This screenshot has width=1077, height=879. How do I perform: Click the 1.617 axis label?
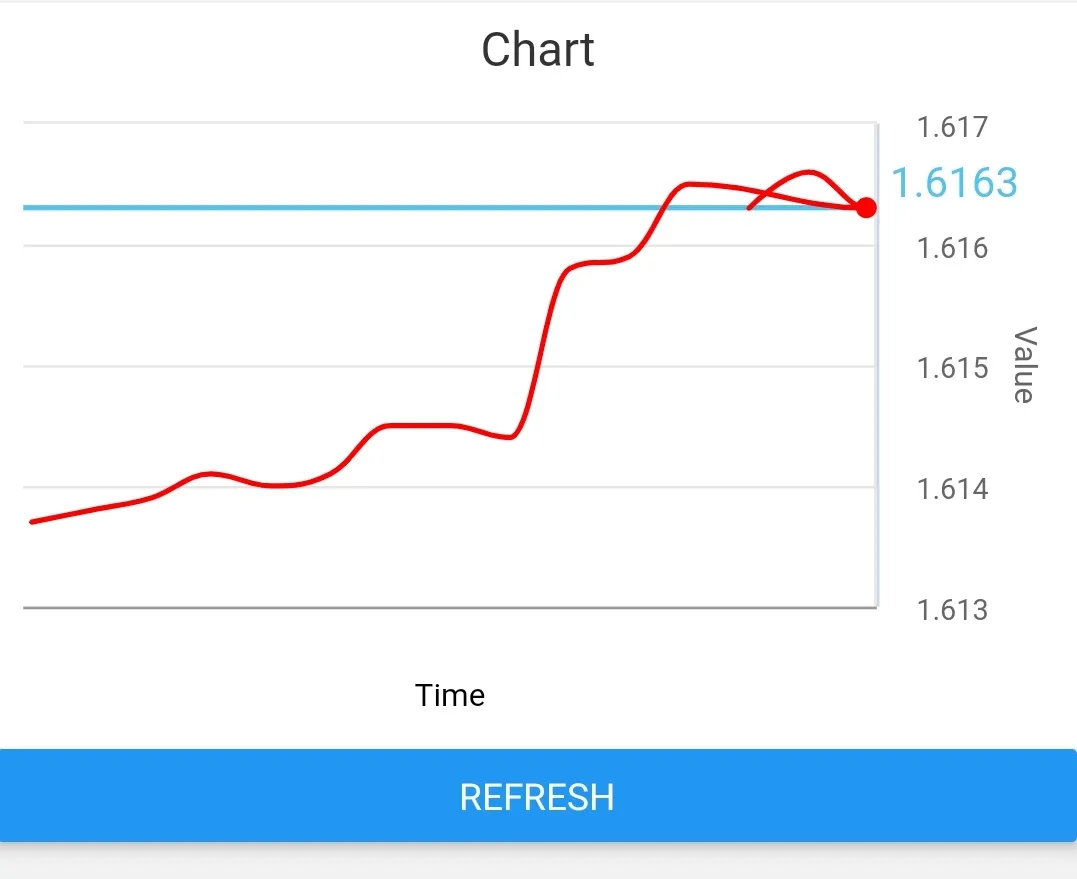point(952,127)
